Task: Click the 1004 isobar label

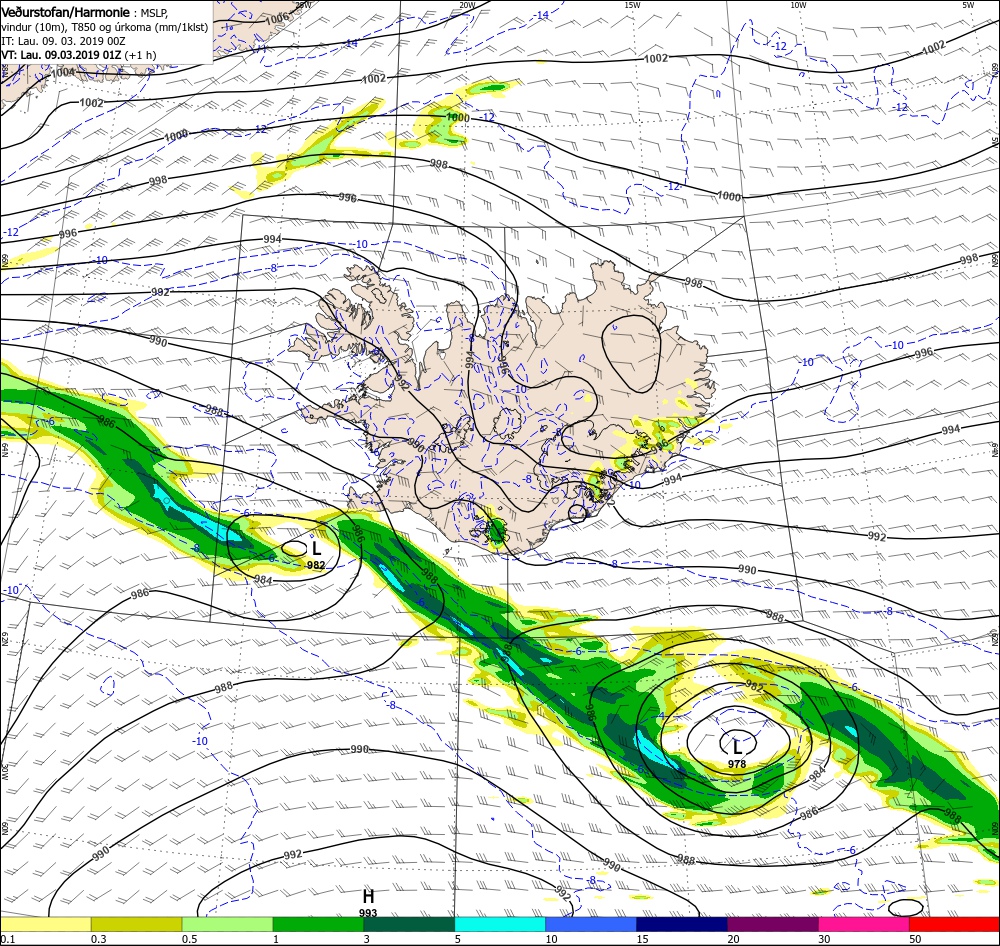Action: tap(63, 73)
